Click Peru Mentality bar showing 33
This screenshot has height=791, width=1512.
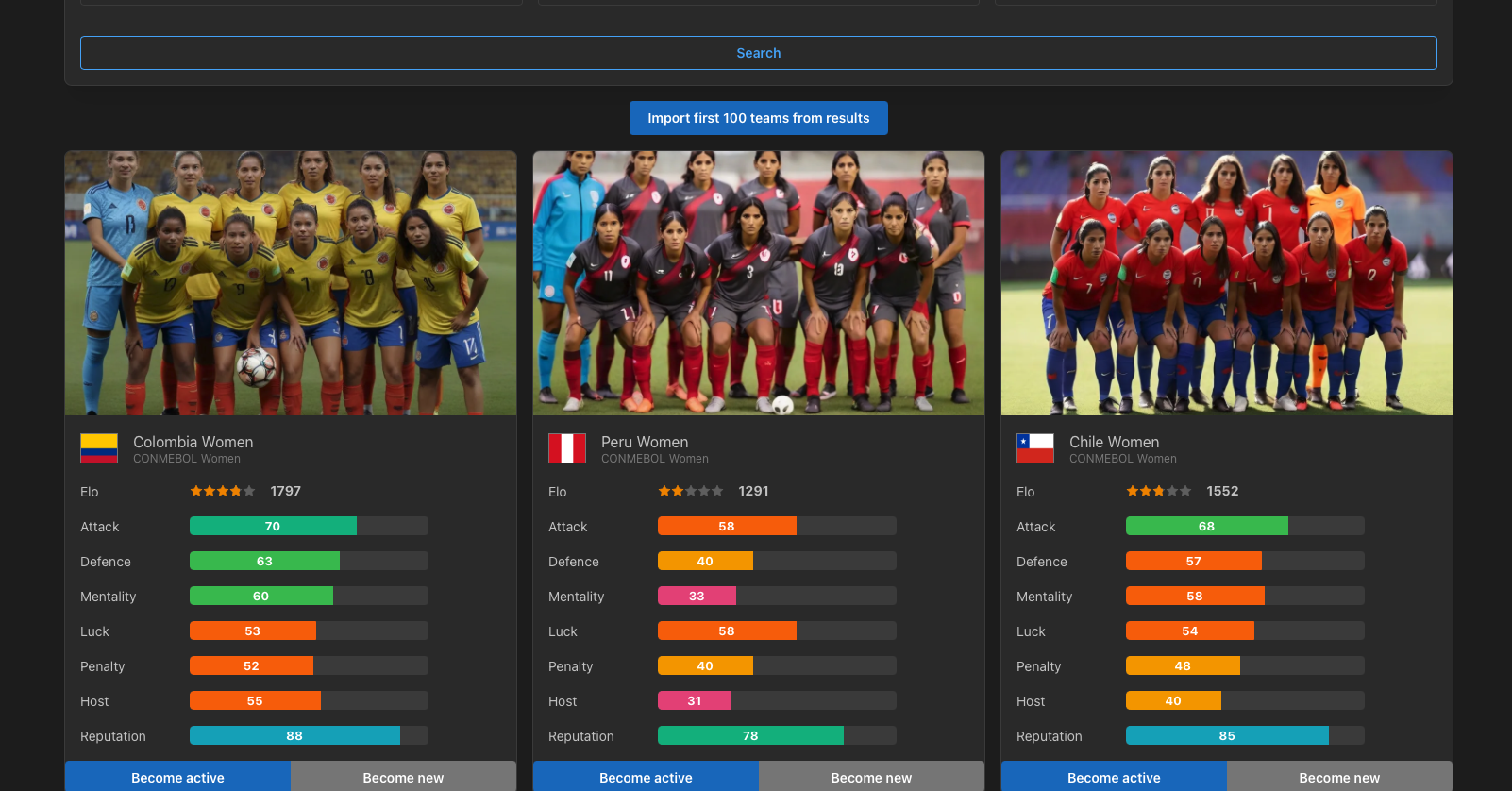coord(777,596)
